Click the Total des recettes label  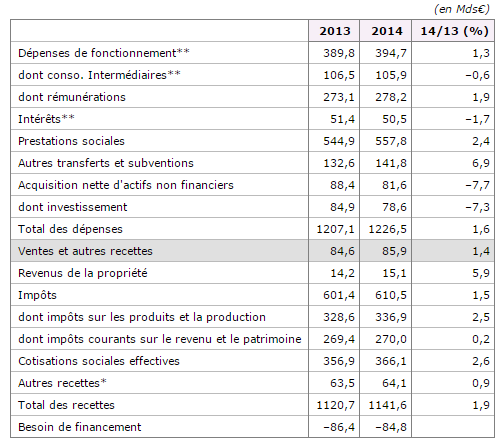[x=66, y=405]
